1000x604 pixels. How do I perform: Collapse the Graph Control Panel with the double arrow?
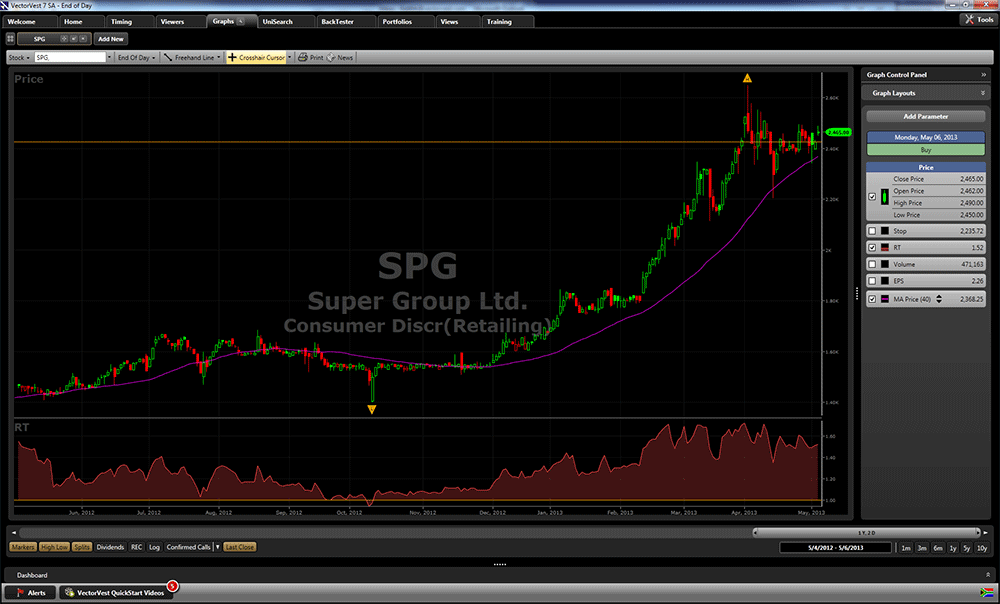(981, 76)
